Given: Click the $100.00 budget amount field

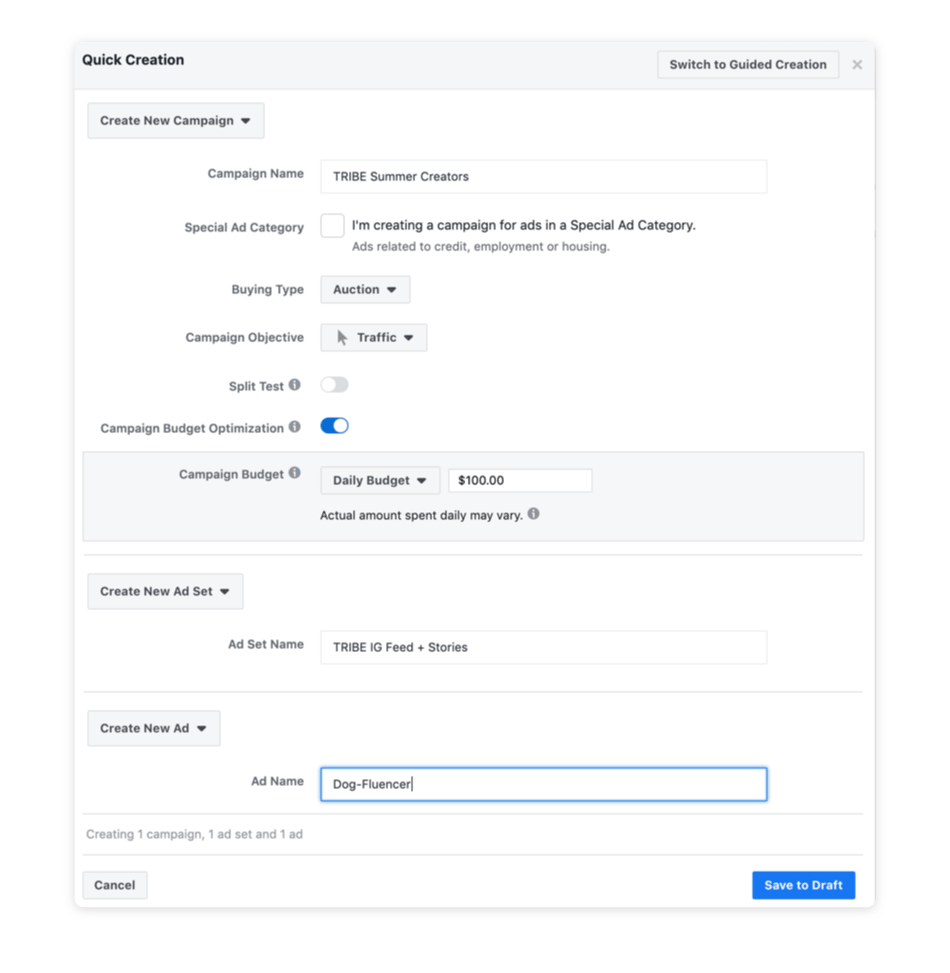Looking at the screenshot, I should click(x=520, y=480).
